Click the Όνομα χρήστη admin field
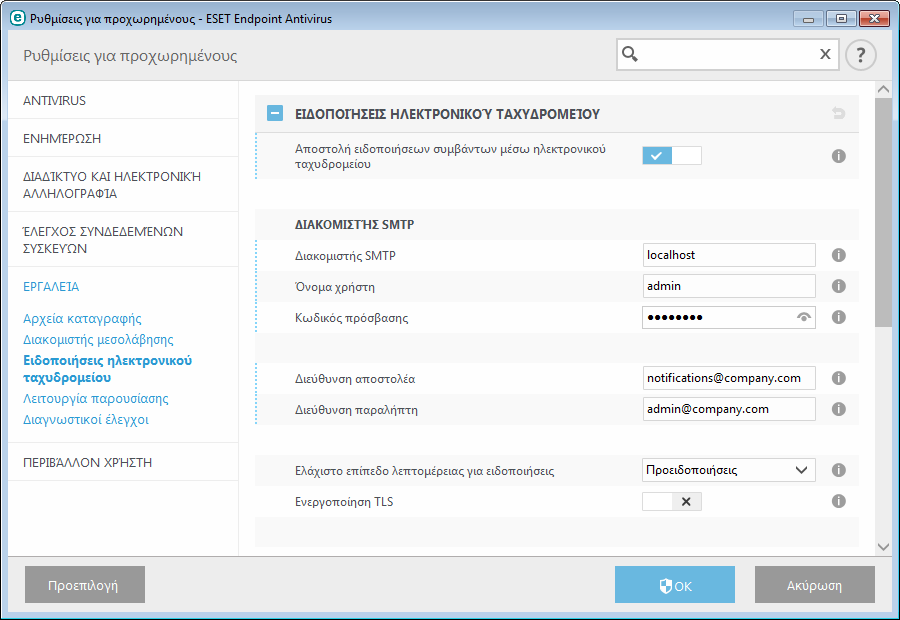This screenshot has width=900, height=620. tap(729, 286)
